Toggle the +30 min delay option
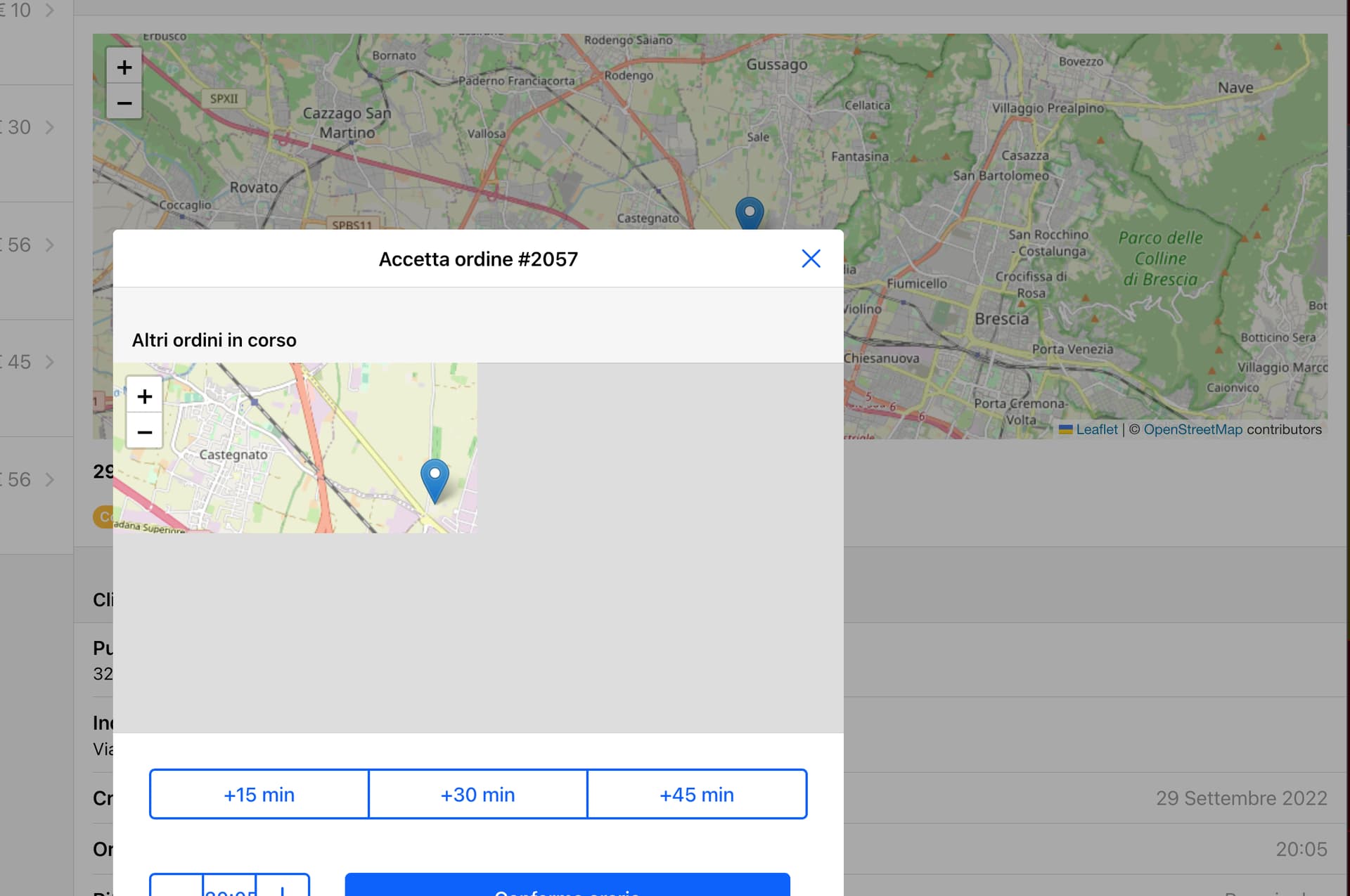This screenshot has height=896, width=1350. pyautogui.click(x=477, y=794)
